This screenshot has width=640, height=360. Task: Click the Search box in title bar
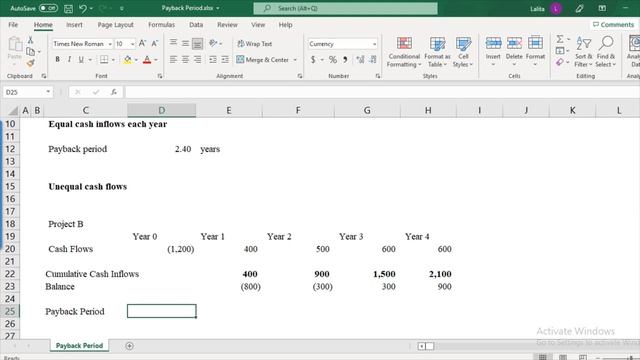pos(345,8)
